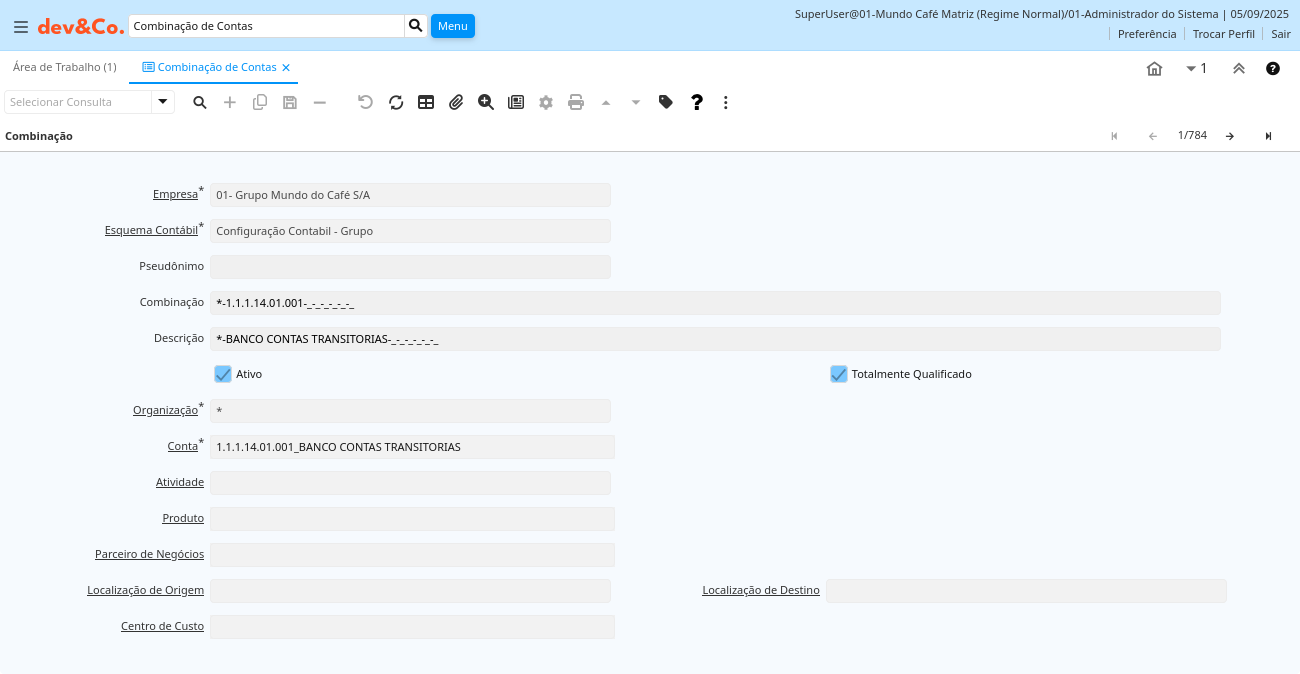Click the Trocar Perfil link
Image resolution: width=1300 pixels, height=674 pixels.
(1223, 33)
